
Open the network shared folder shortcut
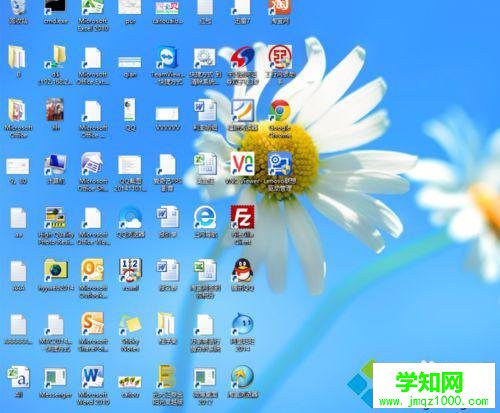click(x=55, y=57)
